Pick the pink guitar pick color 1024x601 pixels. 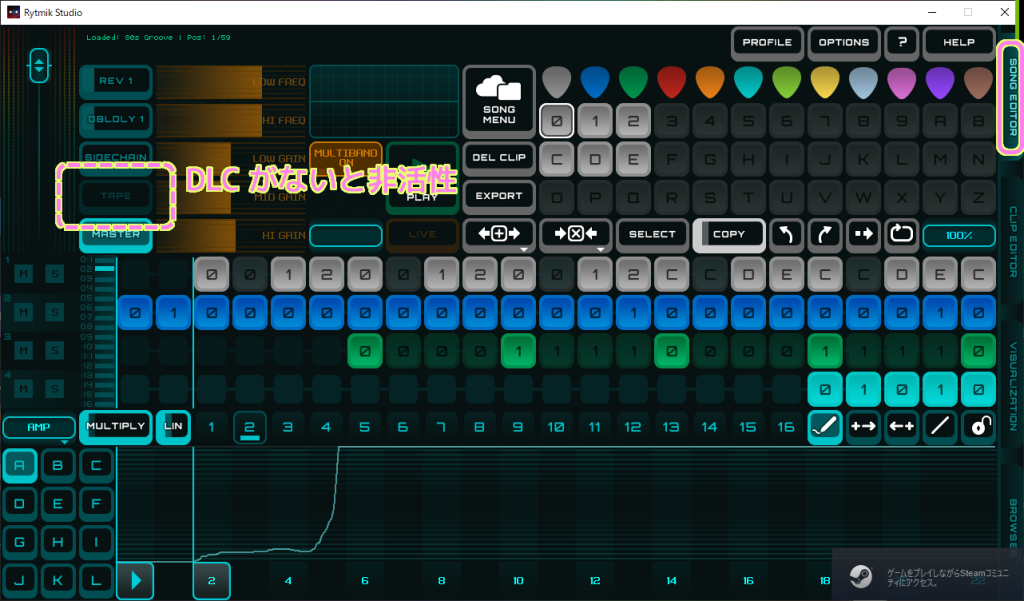[902, 82]
